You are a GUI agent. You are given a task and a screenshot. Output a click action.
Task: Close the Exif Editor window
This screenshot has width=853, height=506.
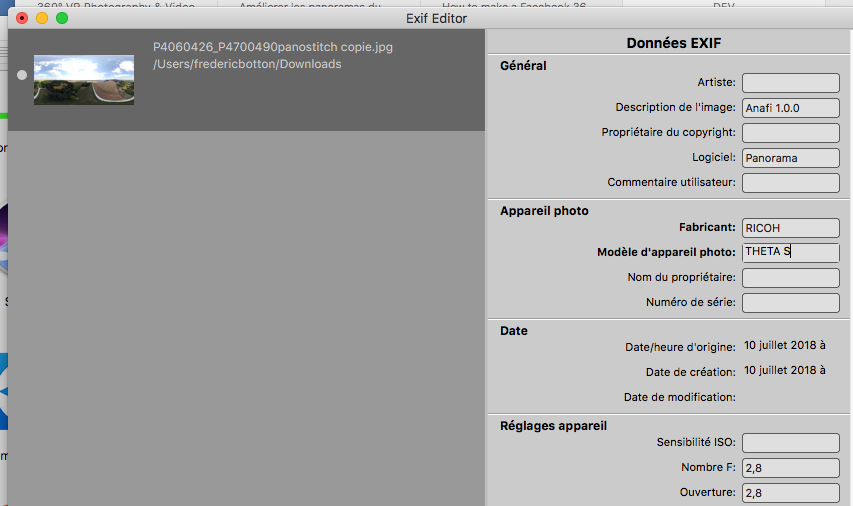point(22,18)
